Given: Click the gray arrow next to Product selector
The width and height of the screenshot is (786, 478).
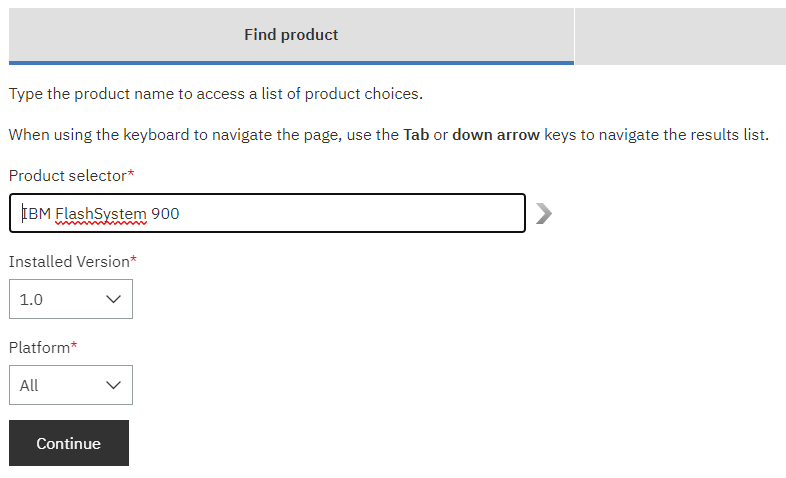Looking at the screenshot, I should (544, 213).
